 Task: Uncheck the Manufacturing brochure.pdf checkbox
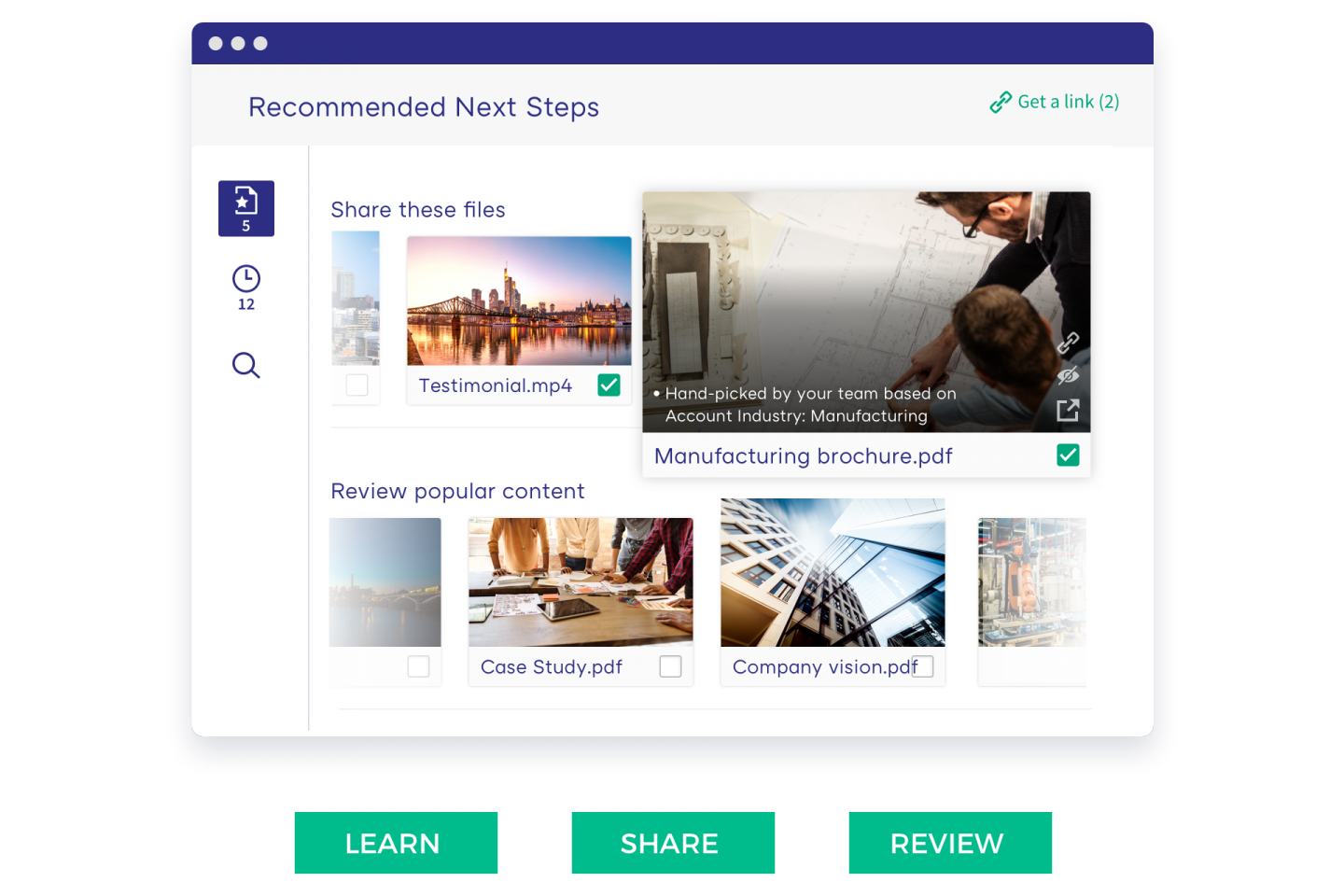coord(1068,455)
